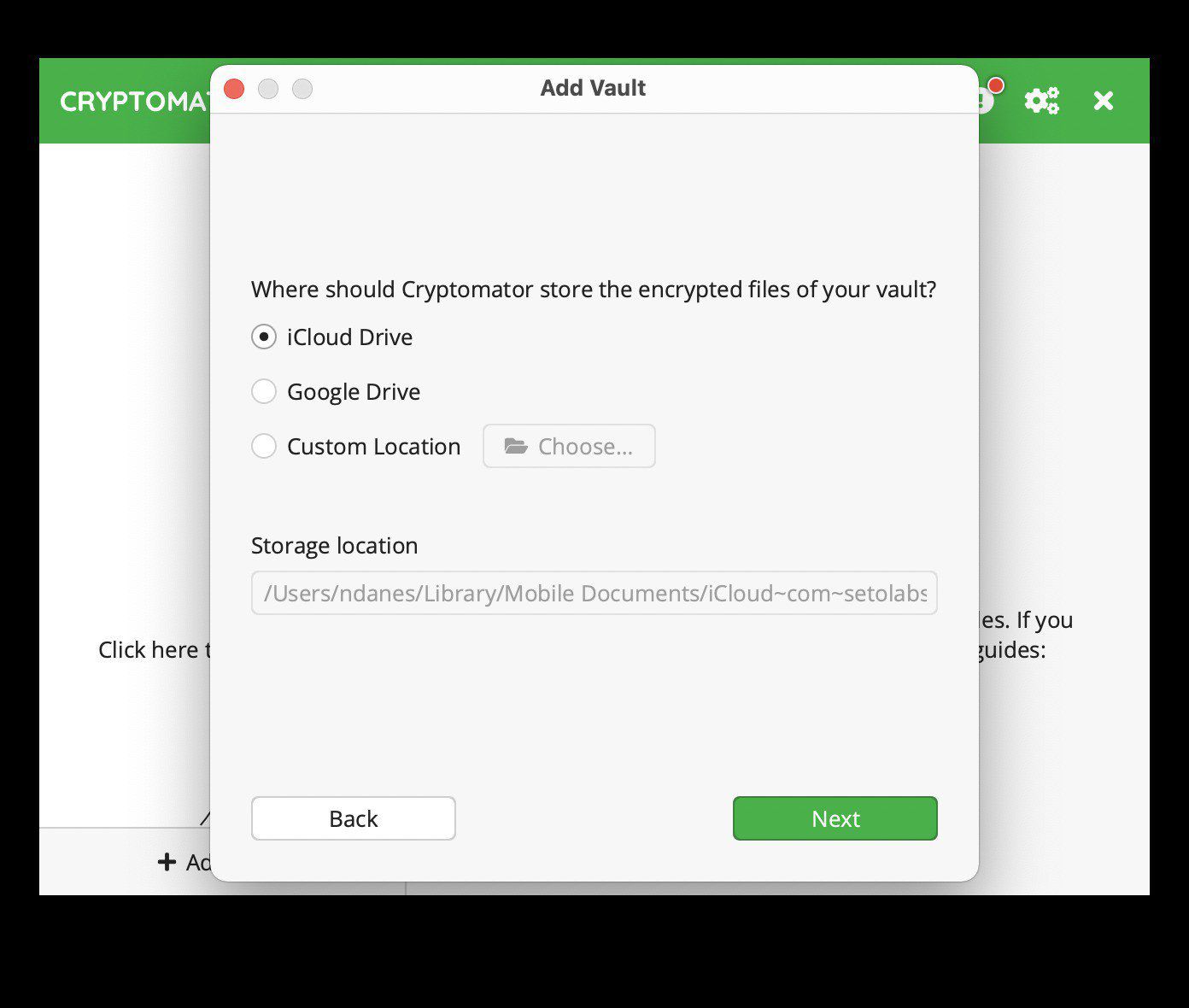Close the Add Vault dialog red button
Screen dimensions: 1189x1008
tap(234, 89)
